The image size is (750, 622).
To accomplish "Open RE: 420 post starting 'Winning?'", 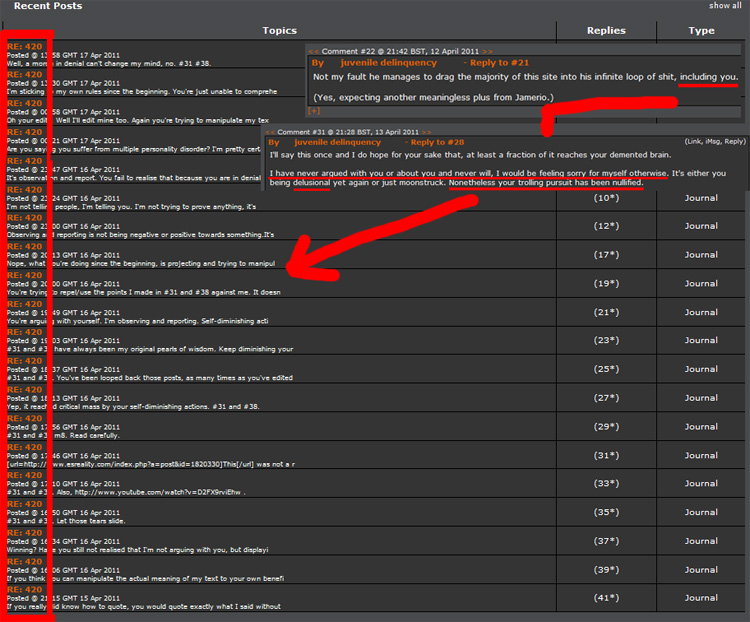I will (25, 533).
